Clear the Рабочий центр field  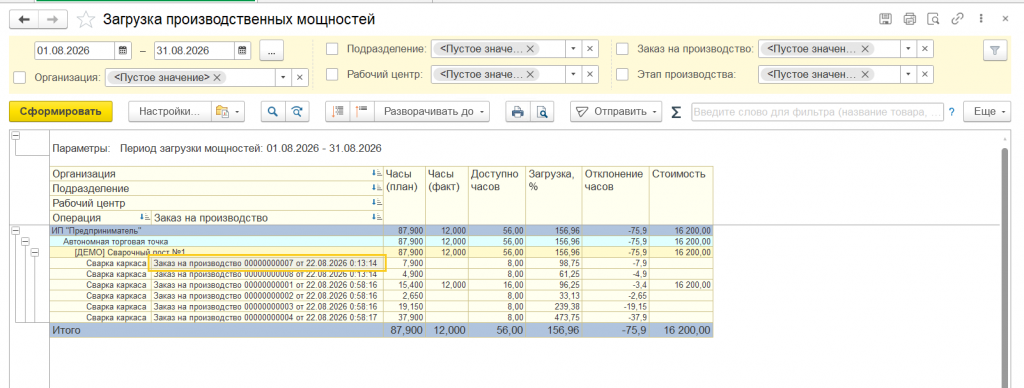[589, 74]
